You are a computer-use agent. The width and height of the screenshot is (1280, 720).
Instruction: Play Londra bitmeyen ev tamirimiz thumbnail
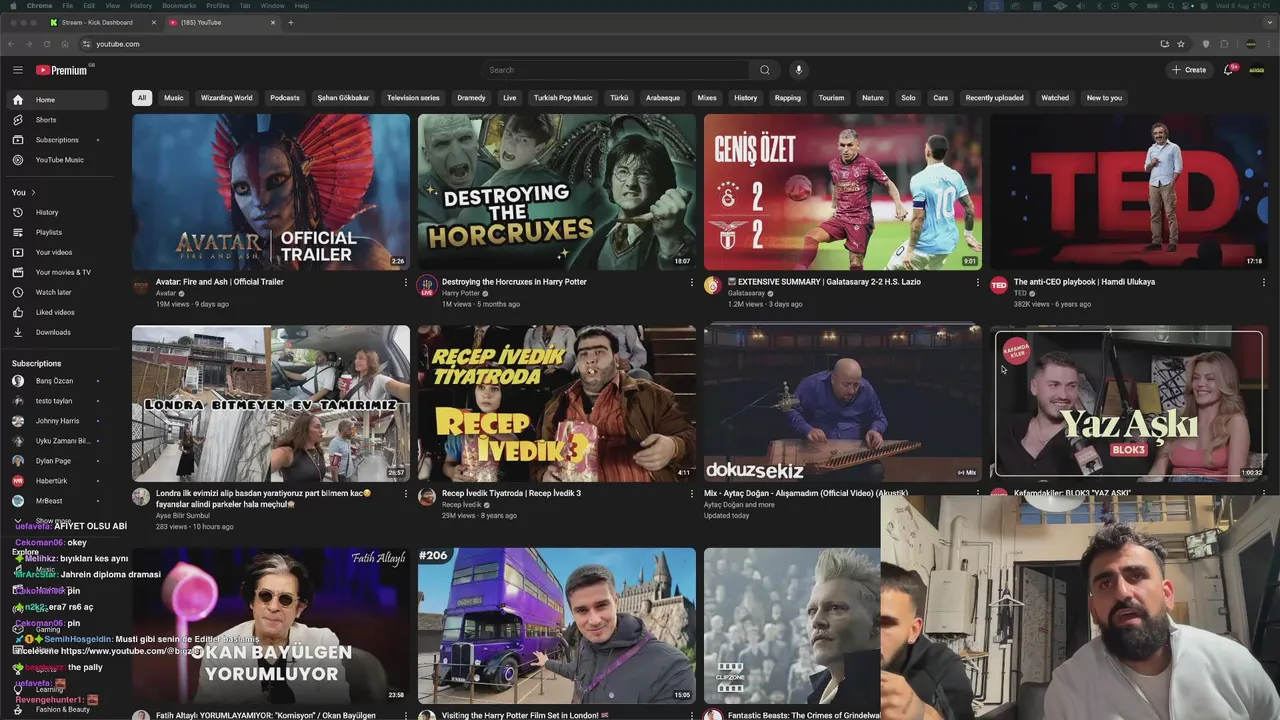(x=271, y=404)
